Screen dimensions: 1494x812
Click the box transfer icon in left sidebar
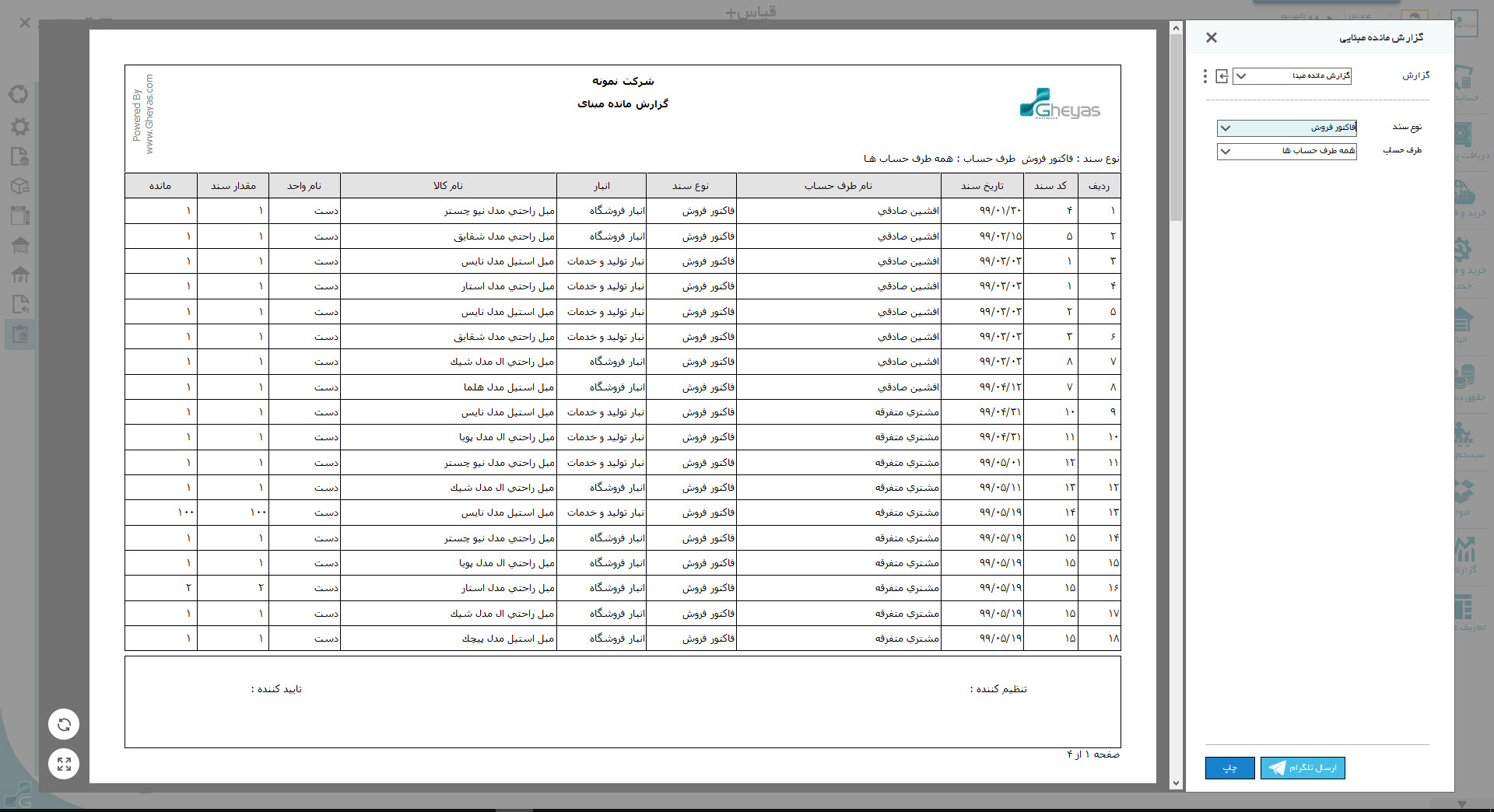pos(20,186)
